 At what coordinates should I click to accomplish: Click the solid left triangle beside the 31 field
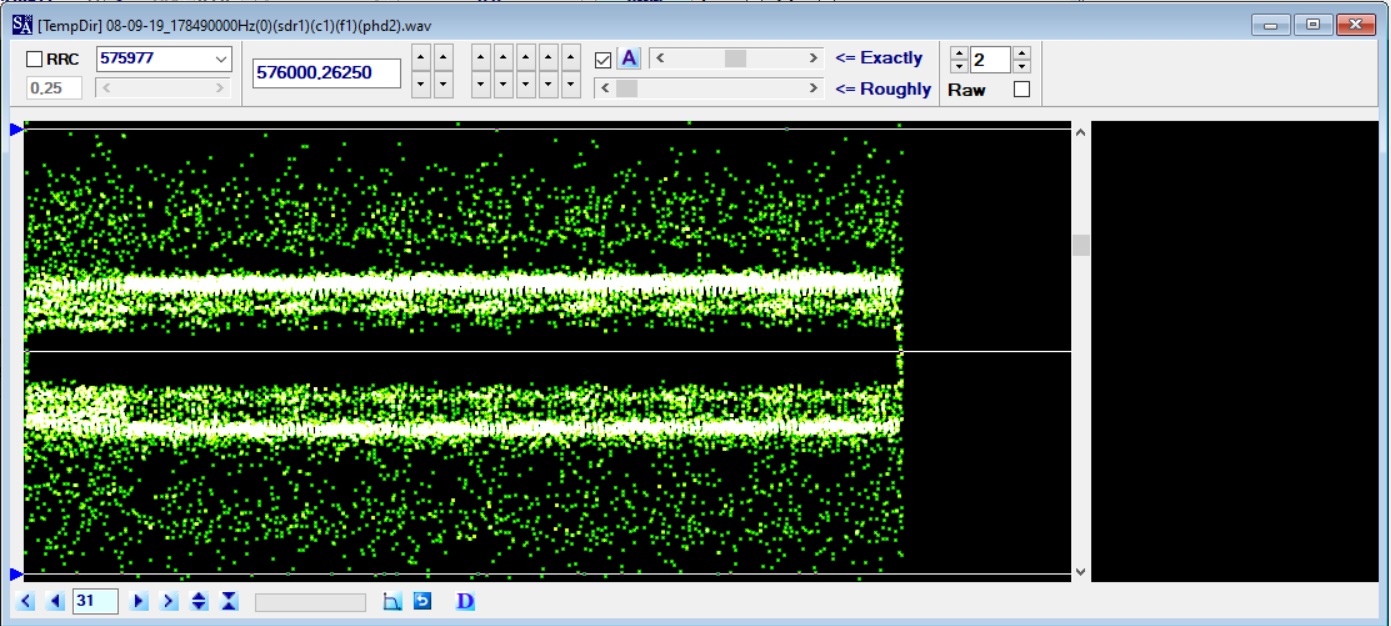[x=55, y=601]
